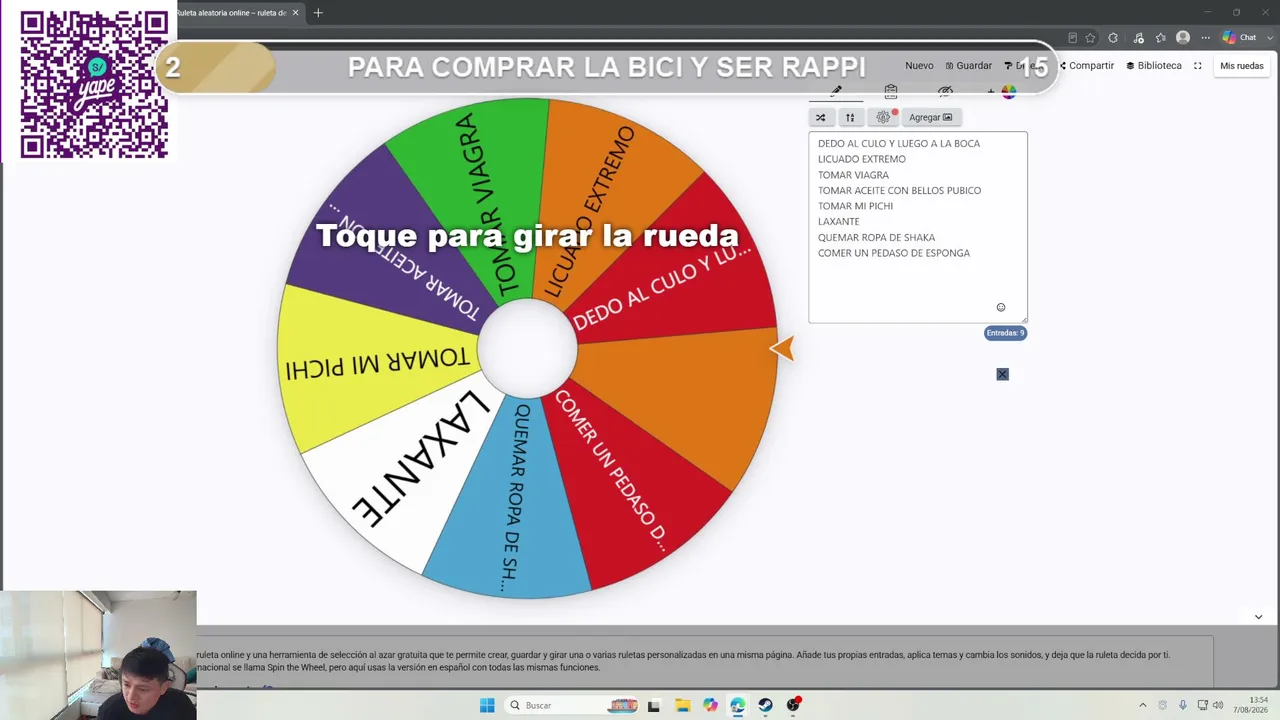Open the volume tray icon
The height and width of the screenshot is (720, 1280).
click(1220, 705)
